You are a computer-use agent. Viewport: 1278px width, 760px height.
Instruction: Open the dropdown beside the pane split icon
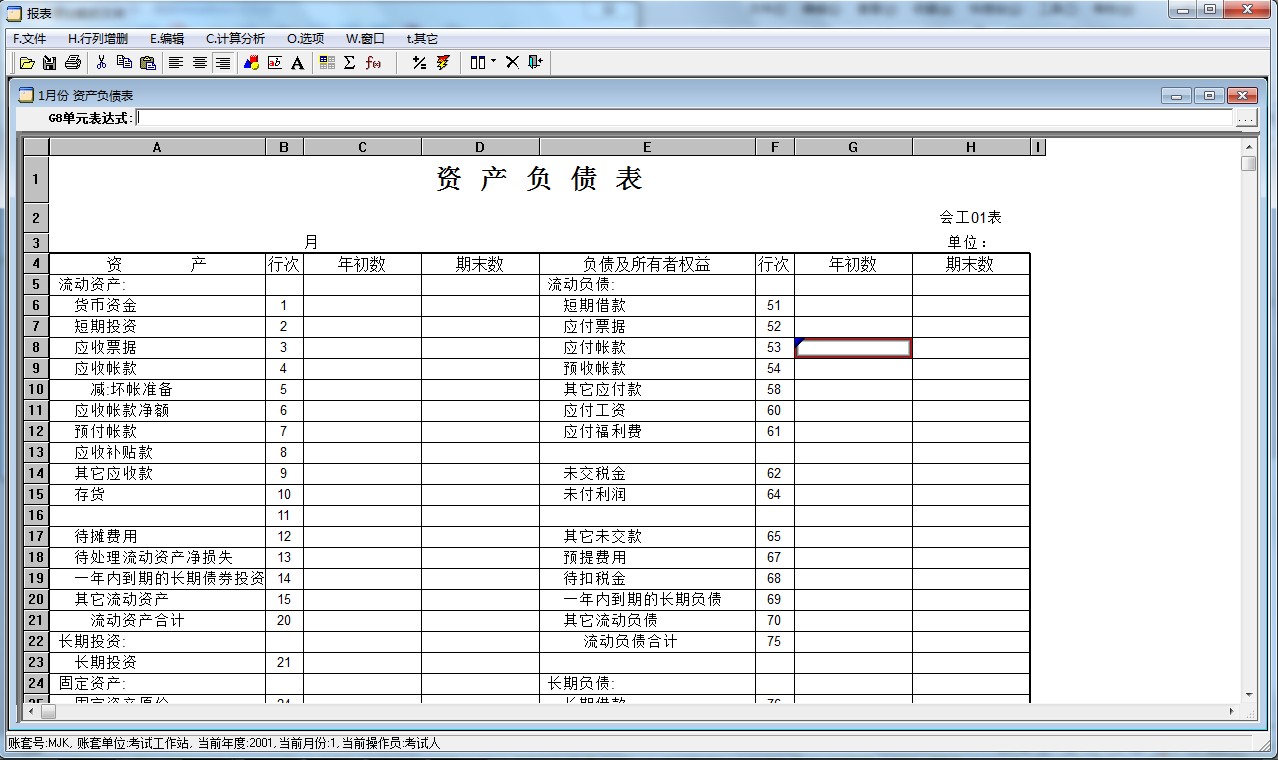coord(493,62)
